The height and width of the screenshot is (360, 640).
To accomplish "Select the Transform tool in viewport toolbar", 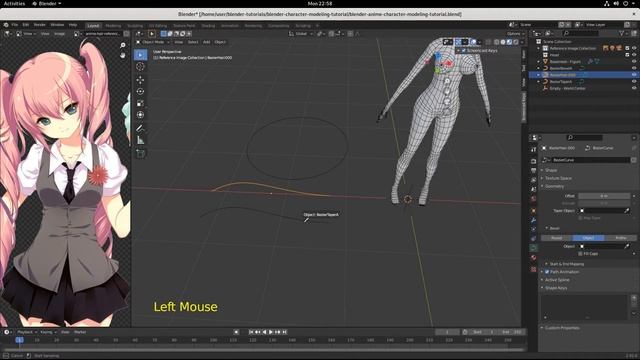I will [x=140, y=115].
